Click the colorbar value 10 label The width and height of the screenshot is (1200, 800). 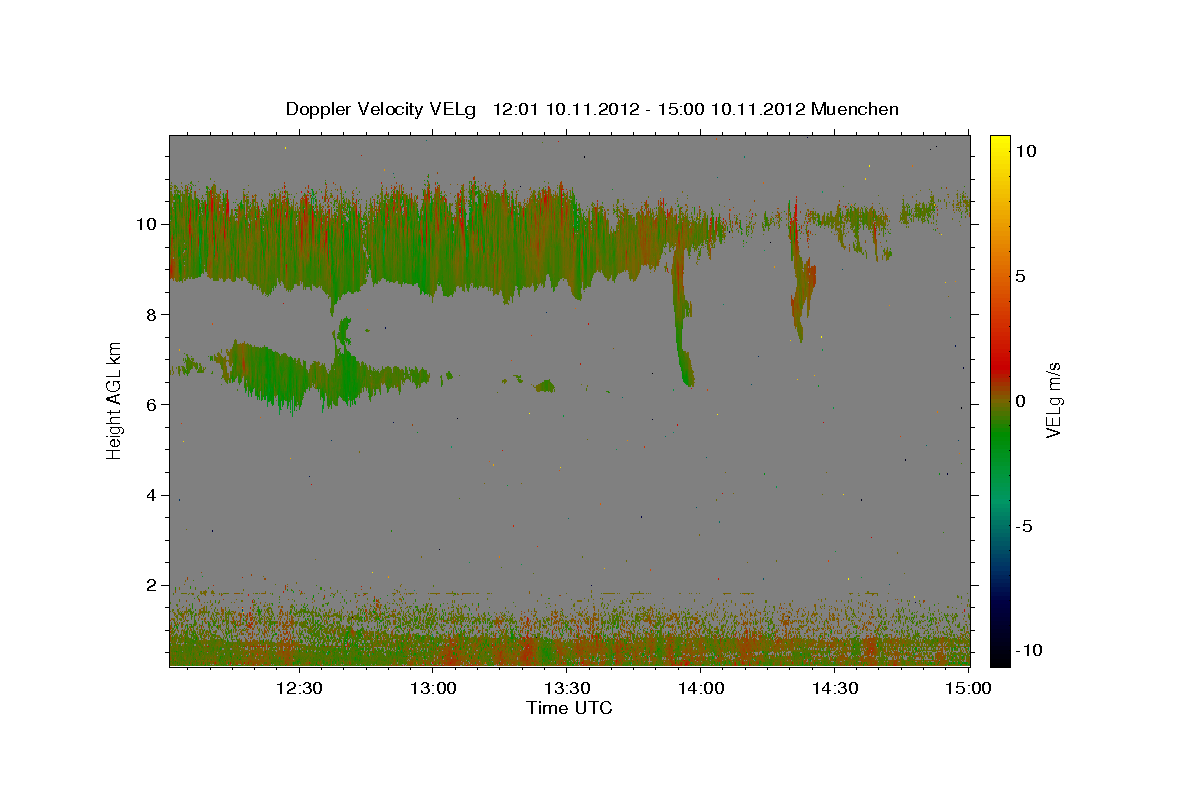point(1025,151)
